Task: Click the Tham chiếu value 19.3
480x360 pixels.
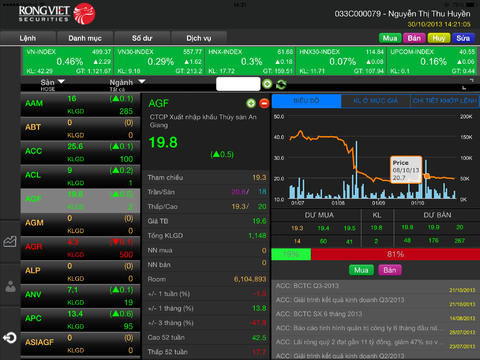Action: pos(259,178)
